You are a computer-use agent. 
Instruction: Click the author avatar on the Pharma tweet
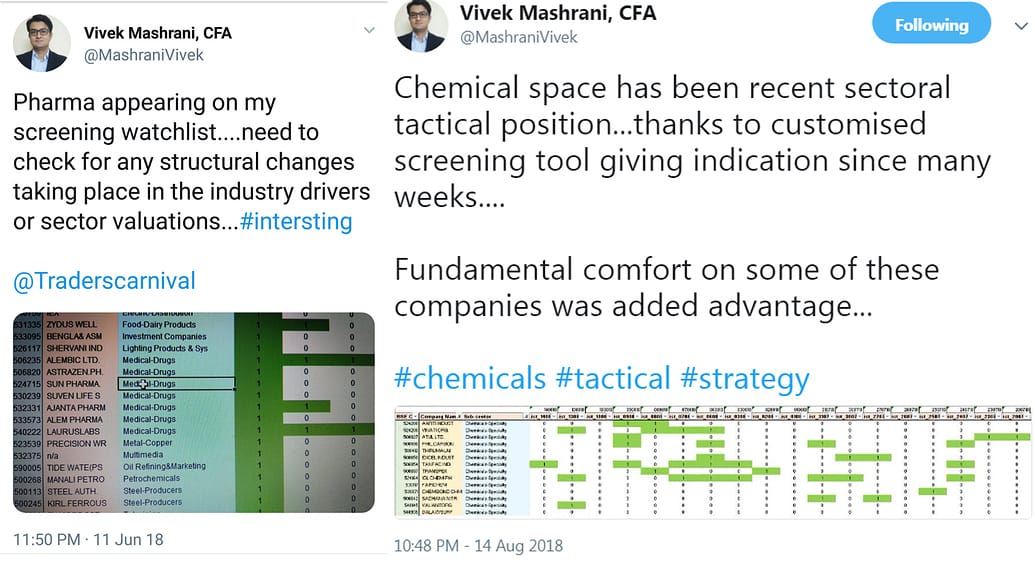(x=41, y=43)
